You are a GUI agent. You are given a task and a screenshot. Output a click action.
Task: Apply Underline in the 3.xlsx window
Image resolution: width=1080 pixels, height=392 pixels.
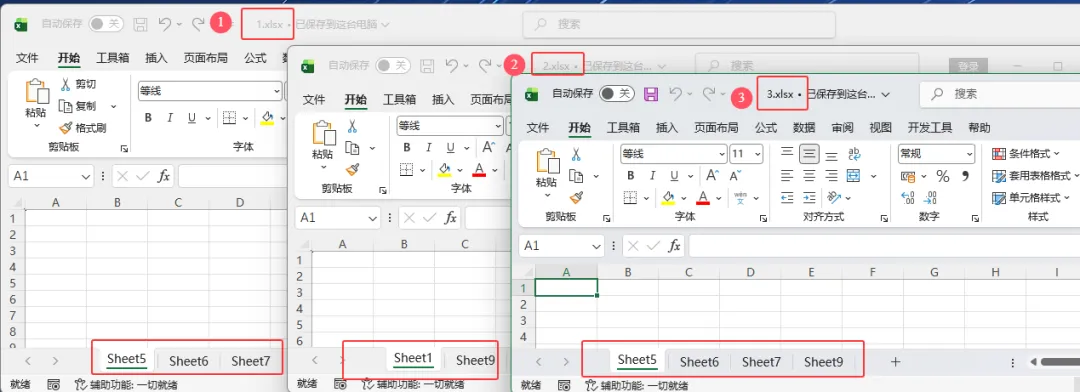[x=673, y=176]
